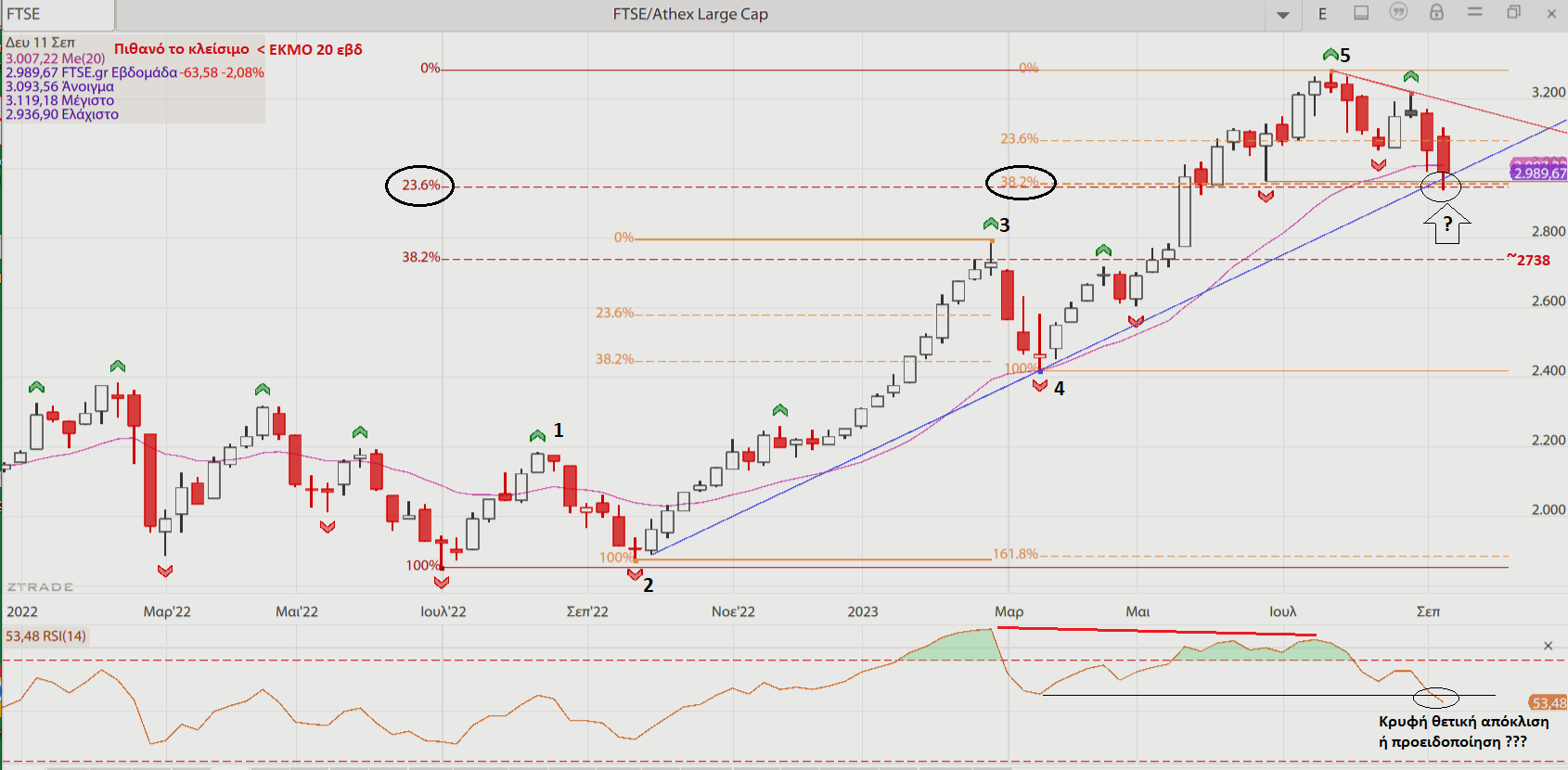
Task: Click the weekly period 'E' button
Action: pyautogui.click(x=1322, y=14)
